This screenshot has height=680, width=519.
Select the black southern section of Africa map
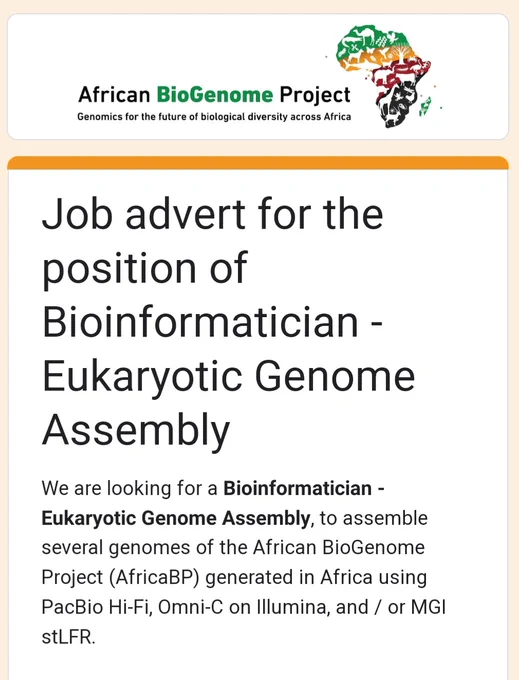tap(398, 105)
